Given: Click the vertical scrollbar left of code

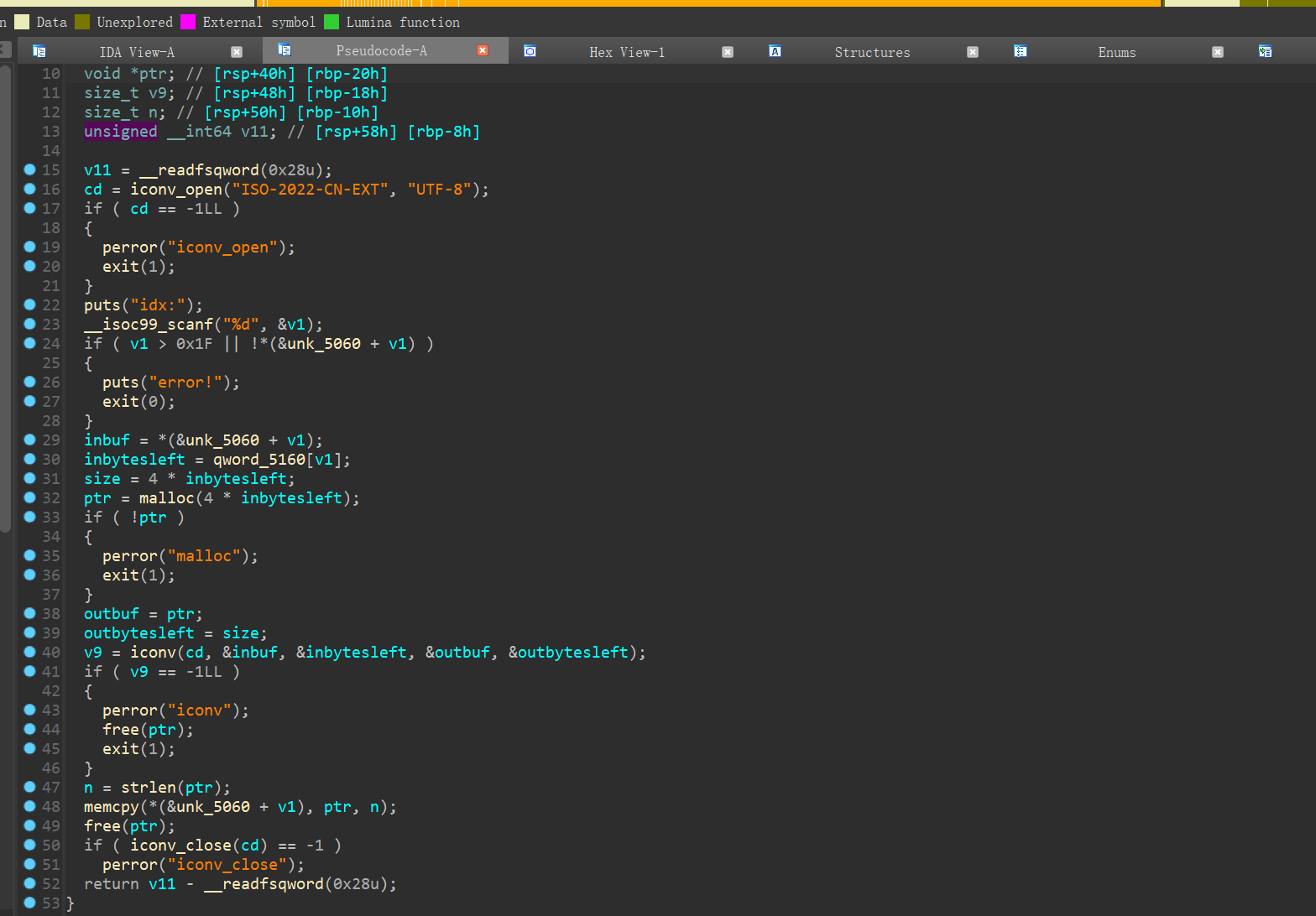Looking at the screenshot, I should [x=5, y=298].
